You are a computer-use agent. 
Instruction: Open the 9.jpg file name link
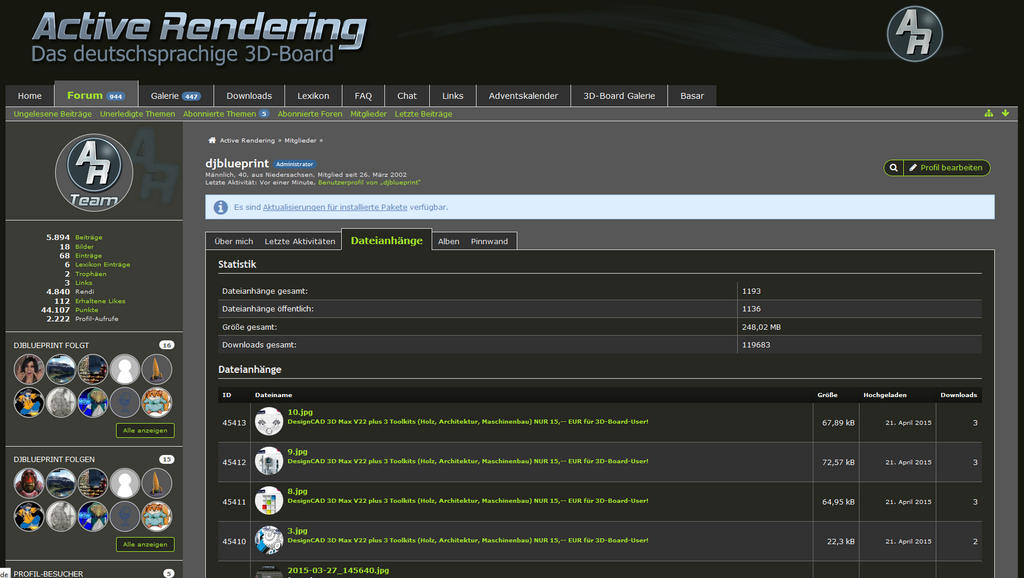297,451
